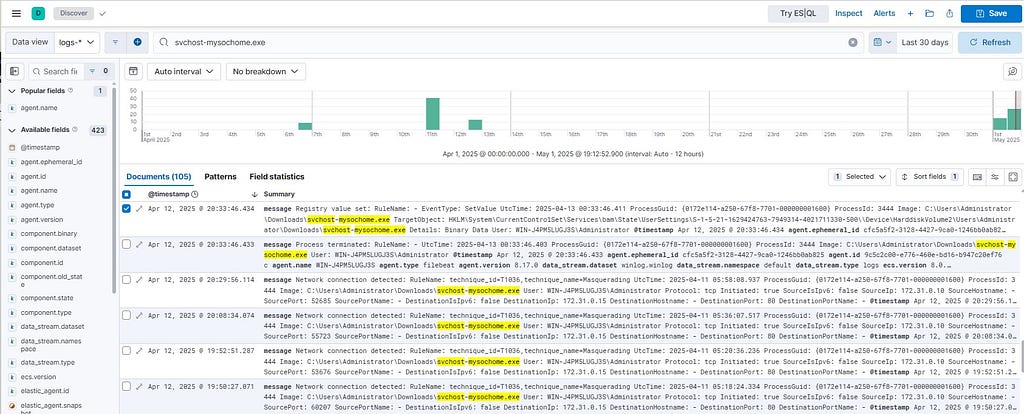Screen dimensions: 1024x414
Task: Open chart lens edit icon
Action: tap(1012, 71)
